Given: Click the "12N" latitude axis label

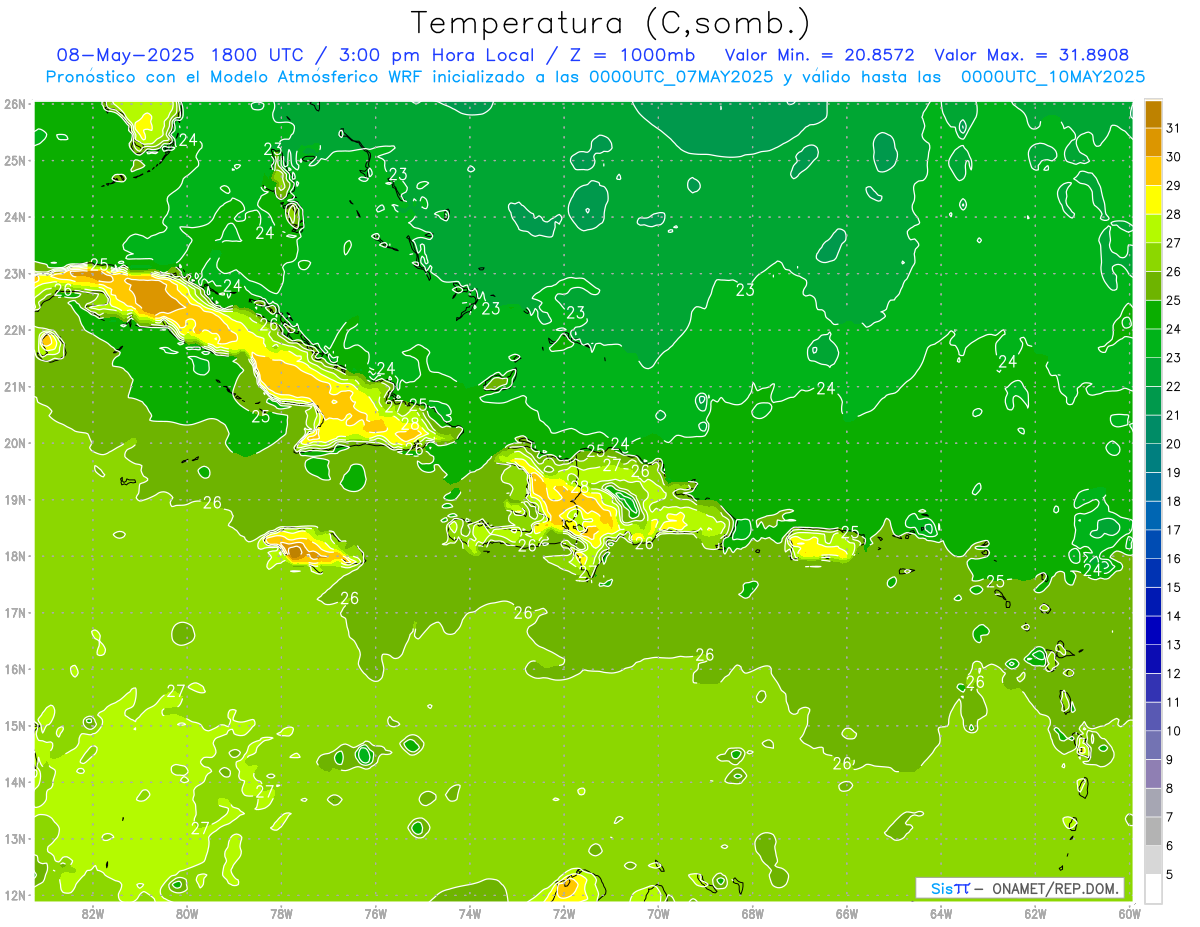Looking at the screenshot, I should [x=16, y=895].
